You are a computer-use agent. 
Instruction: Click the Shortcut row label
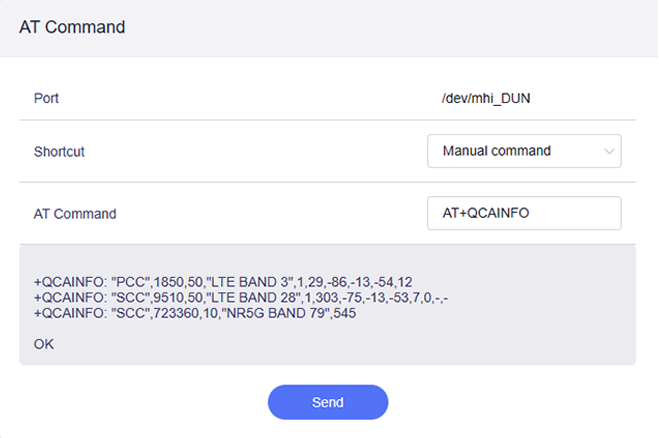59,151
